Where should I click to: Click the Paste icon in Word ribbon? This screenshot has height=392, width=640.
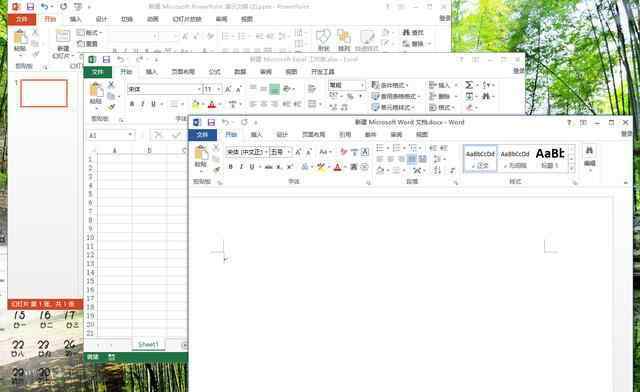[201, 153]
